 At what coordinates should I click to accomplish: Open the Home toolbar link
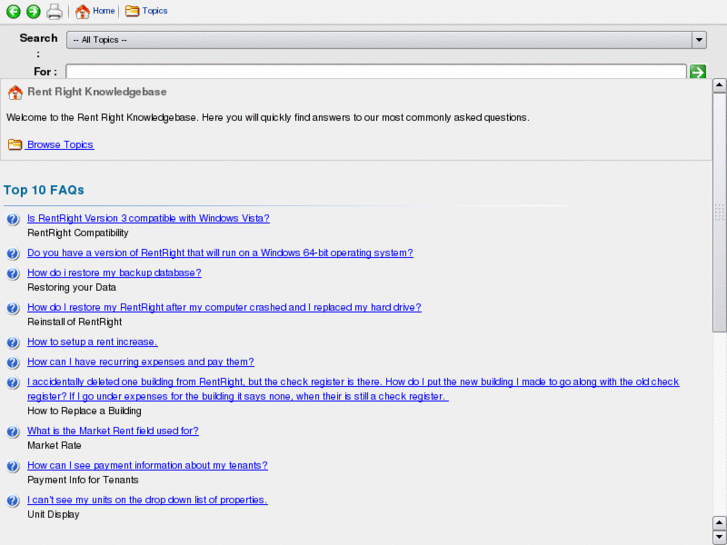[103, 11]
